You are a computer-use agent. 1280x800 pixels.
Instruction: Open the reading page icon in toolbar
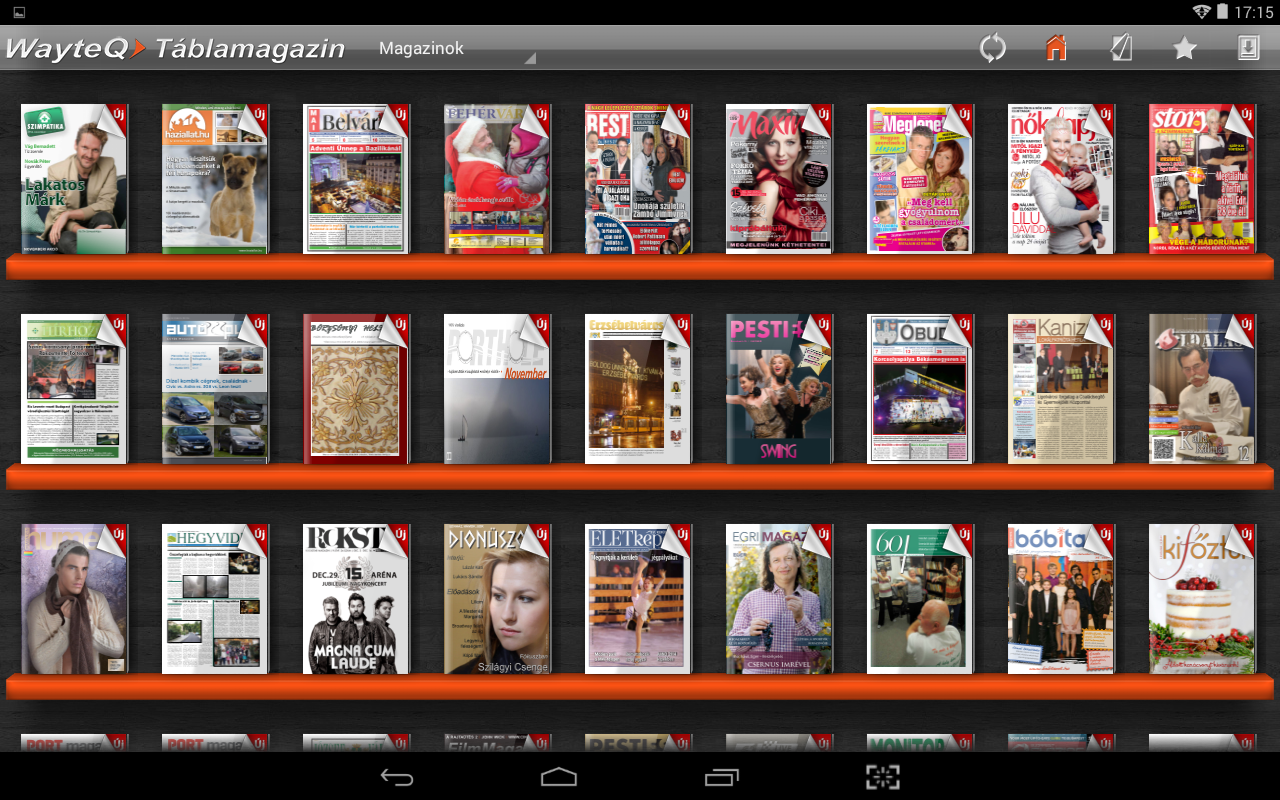click(x=1121, y=48)
